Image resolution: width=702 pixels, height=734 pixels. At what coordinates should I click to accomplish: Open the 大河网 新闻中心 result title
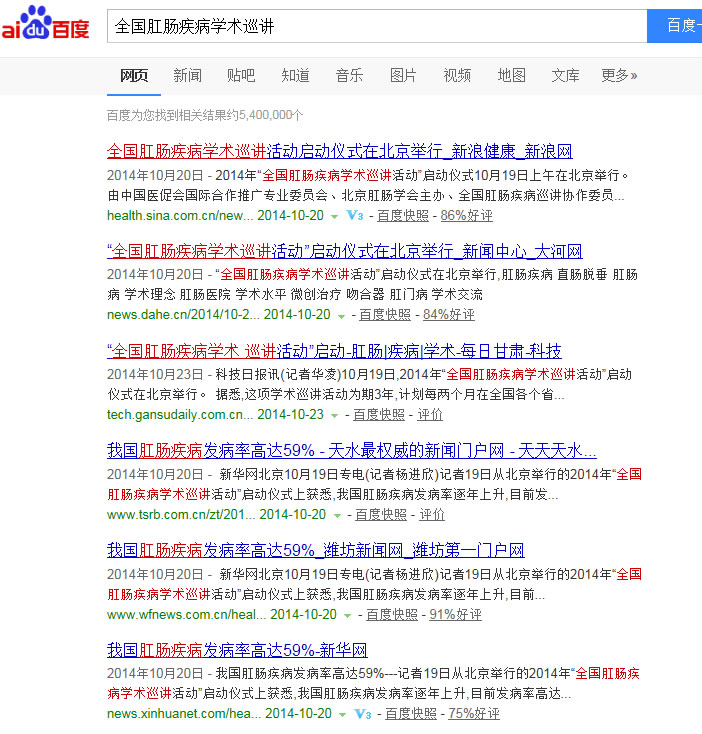coord(344,251)
